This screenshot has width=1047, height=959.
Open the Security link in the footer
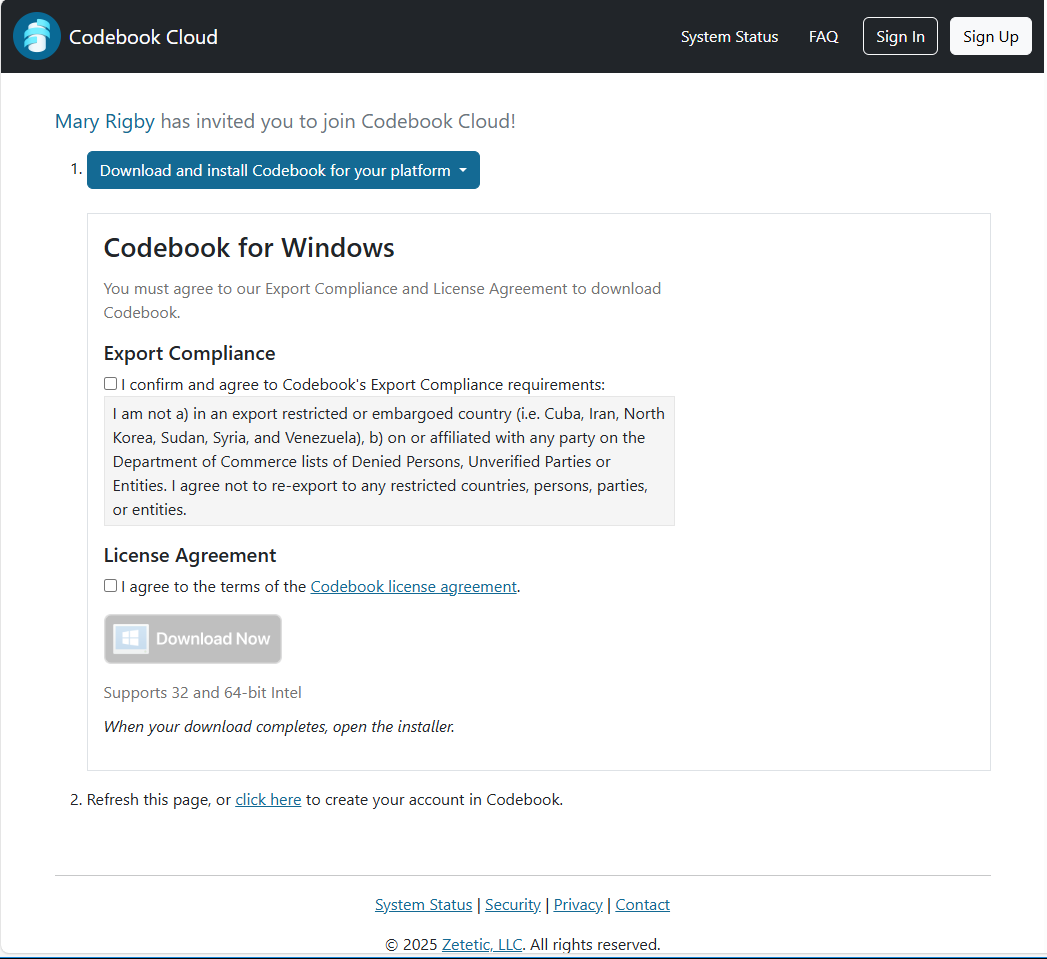pyautogui.click(x=512, y=904)
